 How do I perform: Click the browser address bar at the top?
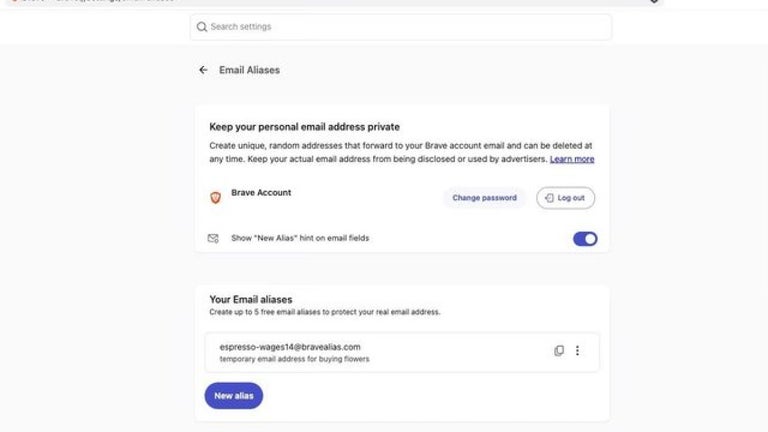(x=333, y=1)
